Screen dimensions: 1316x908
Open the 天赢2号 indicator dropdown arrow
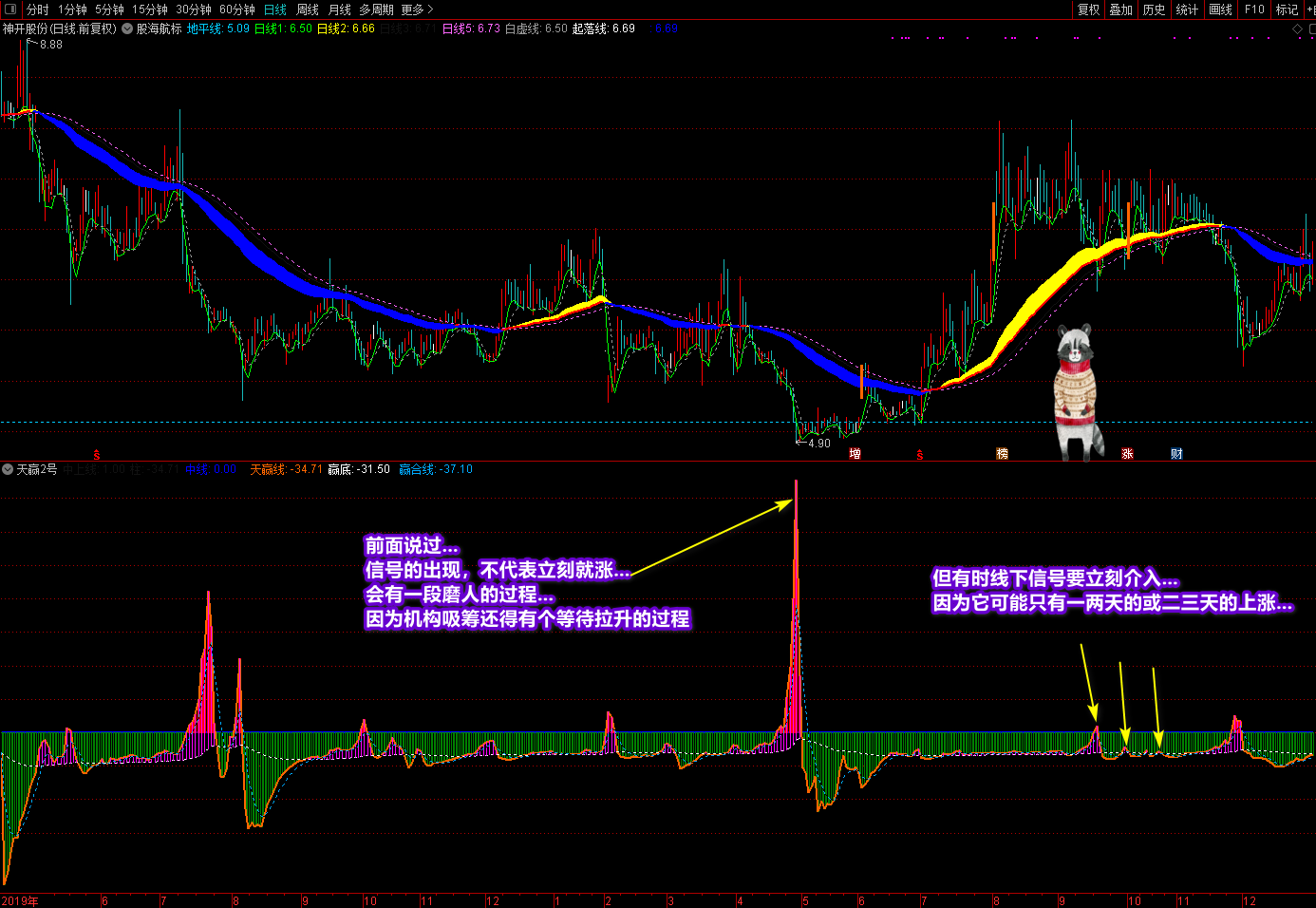click(x=8, y=469)
